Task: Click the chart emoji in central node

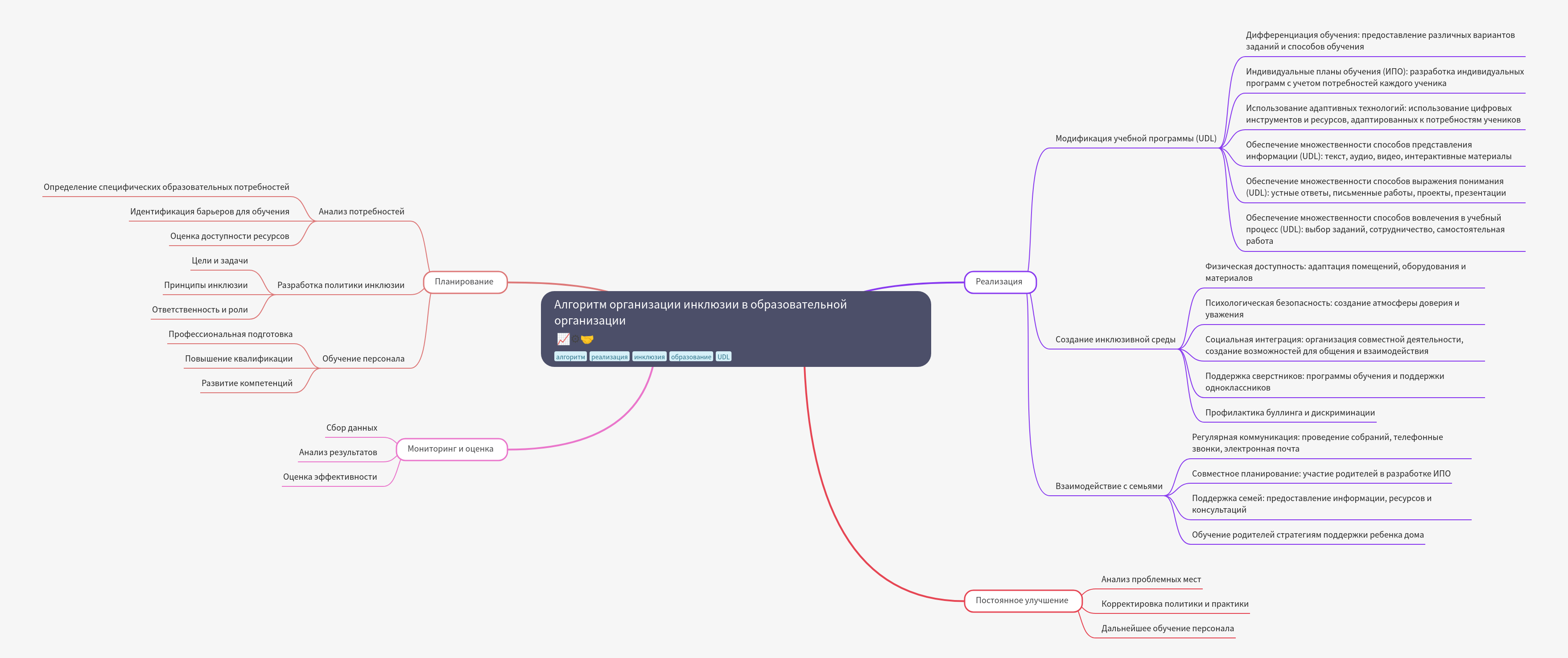Action: click(563, 339)
